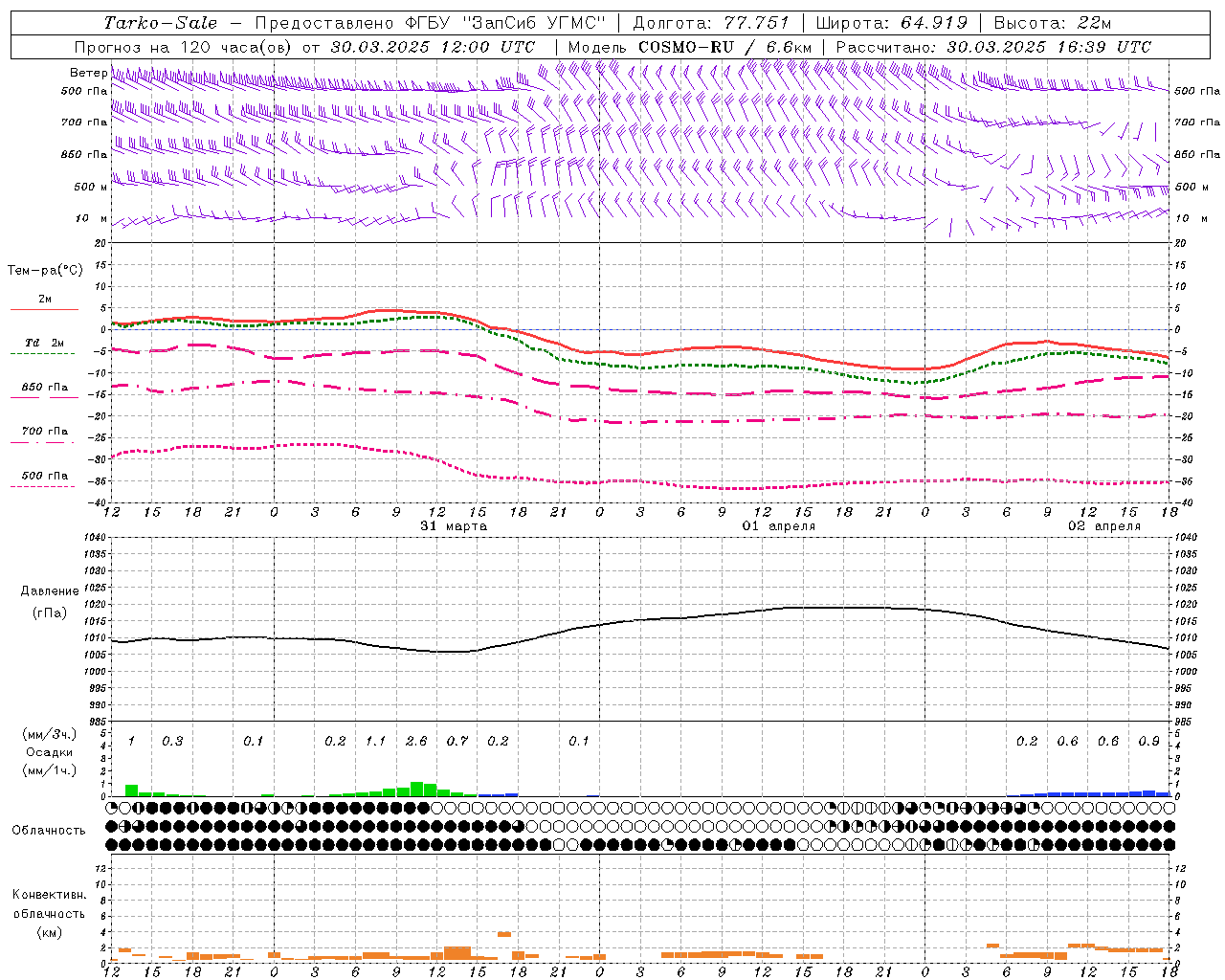The height and width of the screenshot is (980, 1225).
Task: Click the station name "Tarko-Sale"
Action: coord(161,23)
